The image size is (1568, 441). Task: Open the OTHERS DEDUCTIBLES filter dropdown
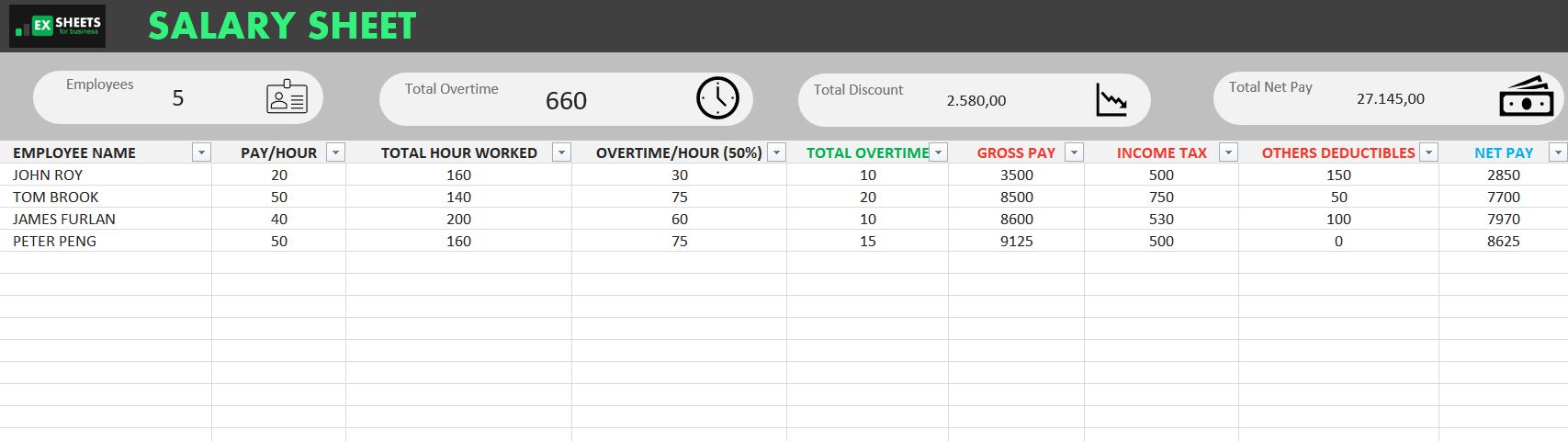point(1428,153)
